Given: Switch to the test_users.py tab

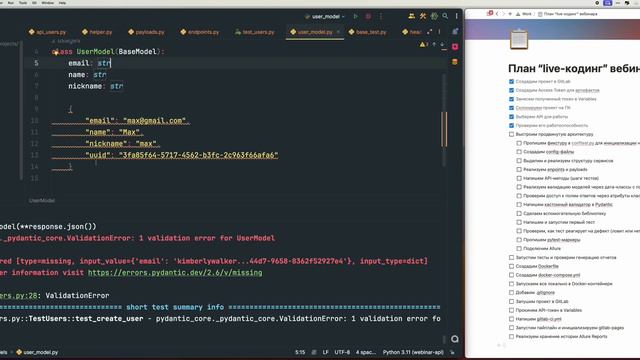Looking at the screenshot, I should pyautogui.click(x=255, y=32).
